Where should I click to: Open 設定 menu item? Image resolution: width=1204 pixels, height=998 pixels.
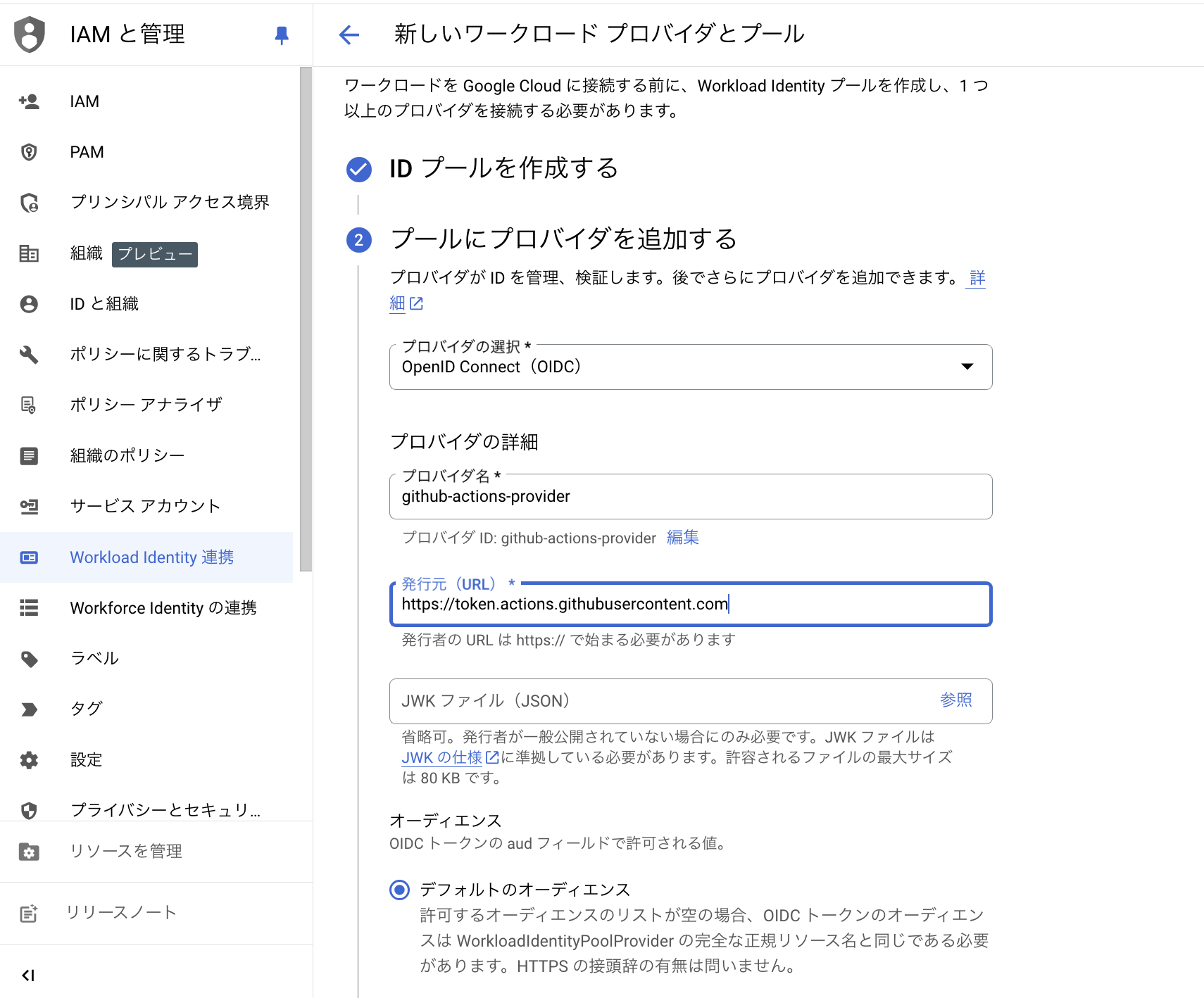[146, 760]
